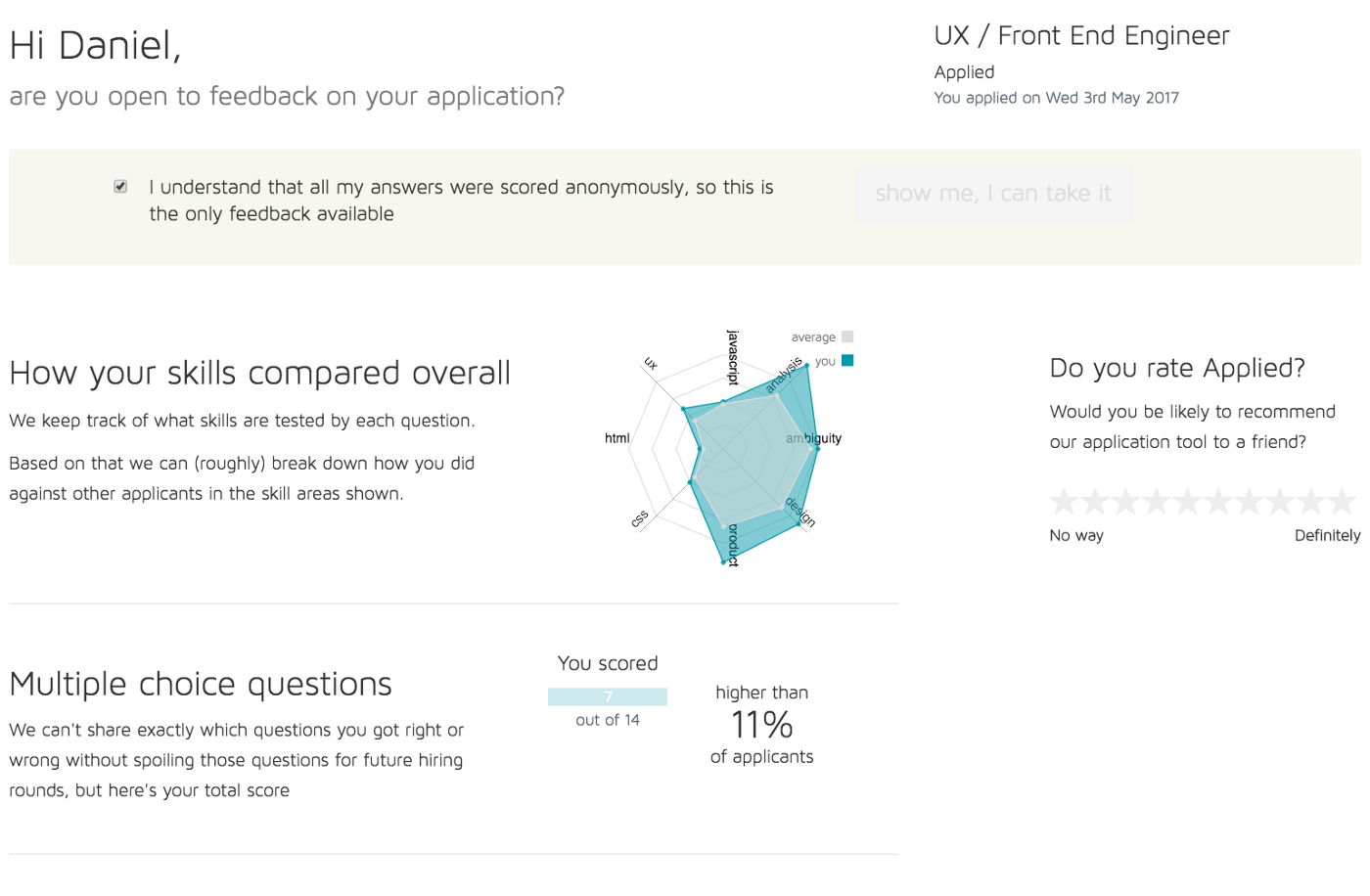
Task: Select the second rating star
Action: (x=1095, y=502)
